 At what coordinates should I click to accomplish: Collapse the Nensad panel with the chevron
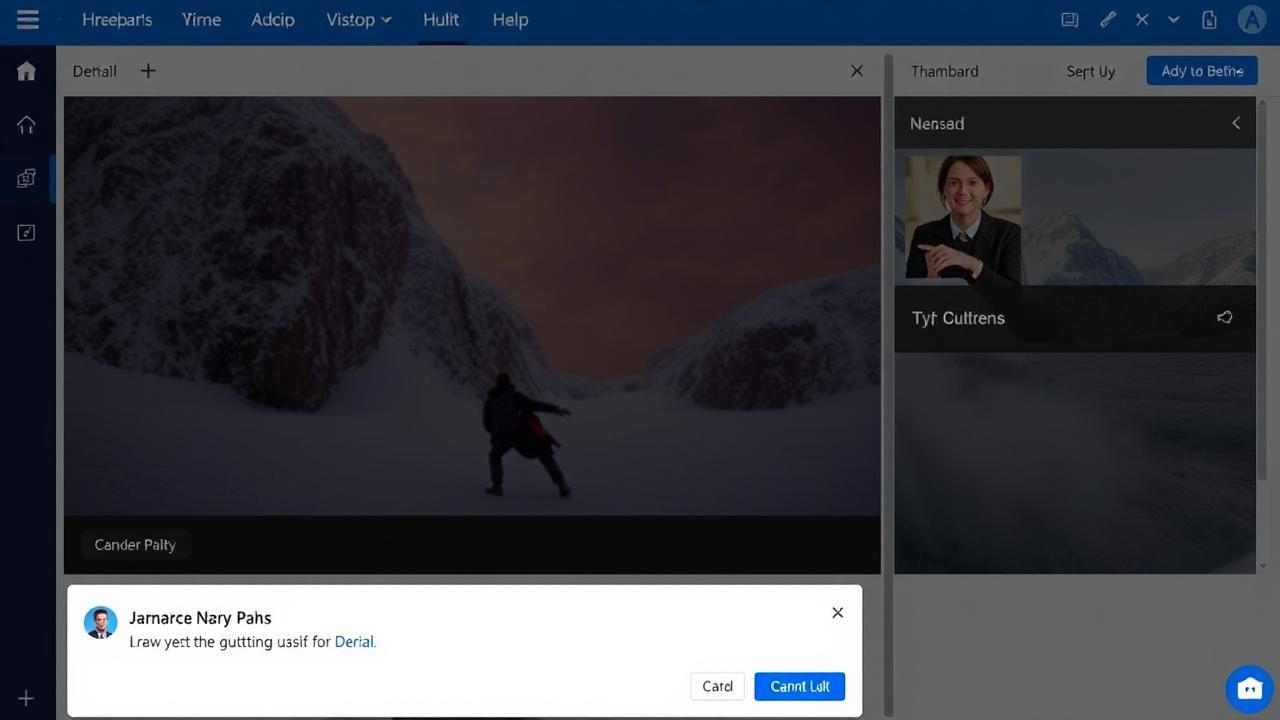1236,123
